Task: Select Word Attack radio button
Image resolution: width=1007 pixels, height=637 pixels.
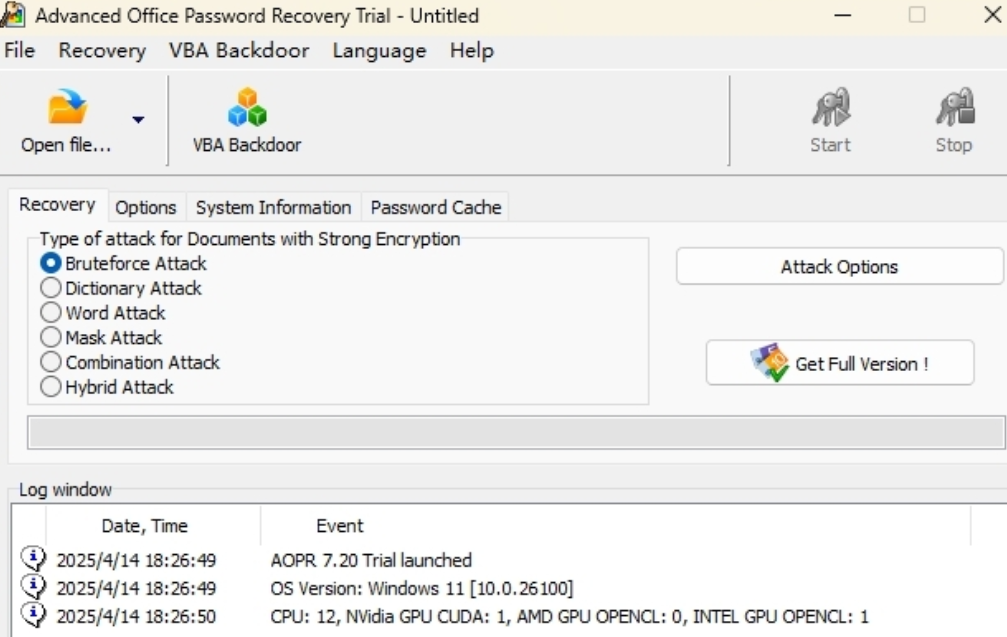Action: tap(51, 313)
